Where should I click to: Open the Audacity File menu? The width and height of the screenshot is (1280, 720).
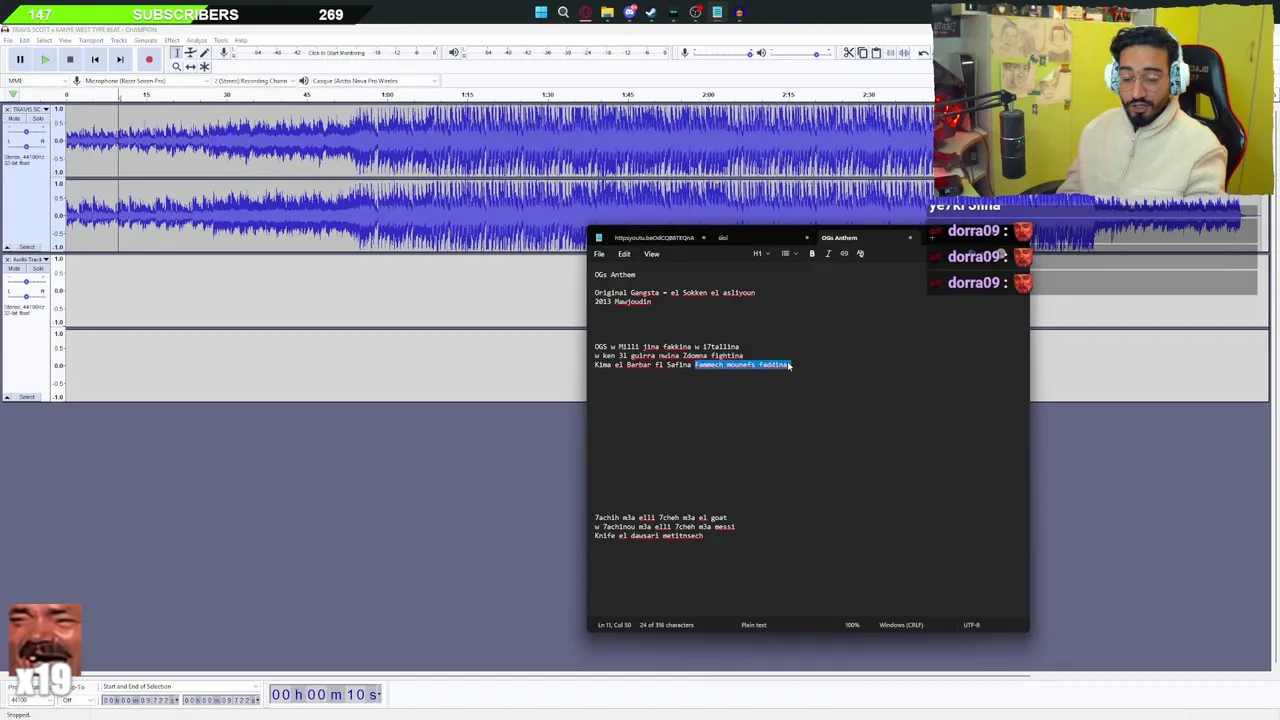pyautogui.click(x=8, y=40)
